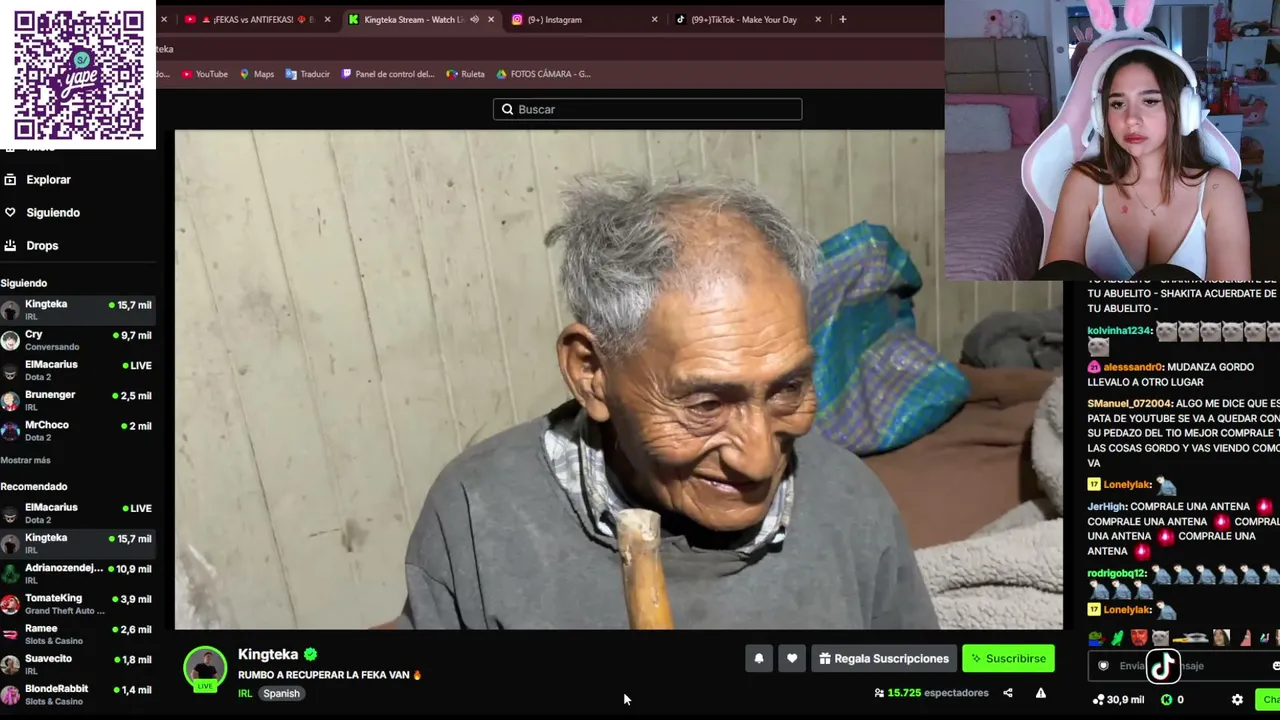Select the red face emote in chat
The width and height of the screenshot is (1280, 720).
click(x=1138, y=638)
